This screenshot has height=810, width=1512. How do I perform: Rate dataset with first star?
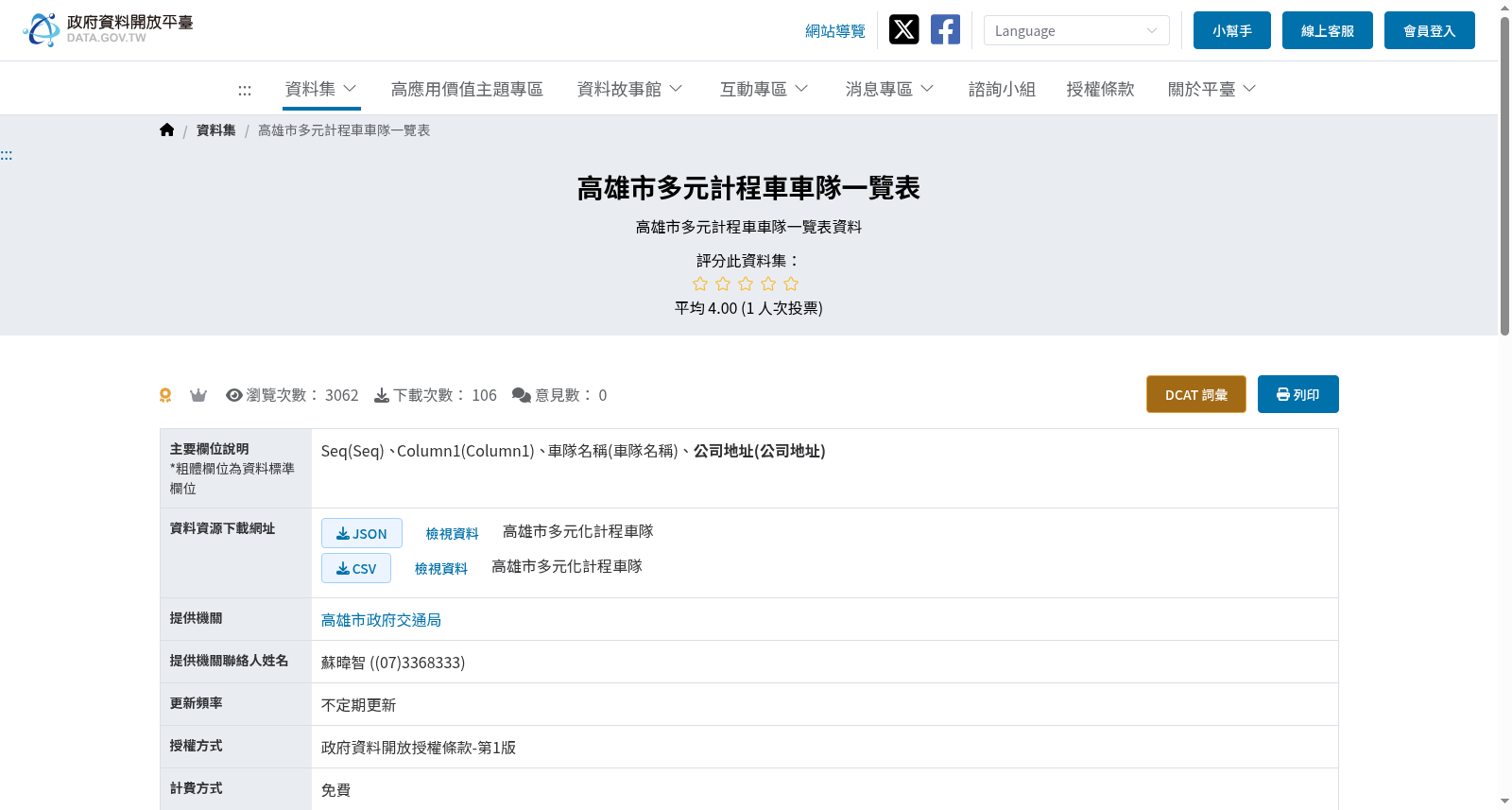point(700,284)
